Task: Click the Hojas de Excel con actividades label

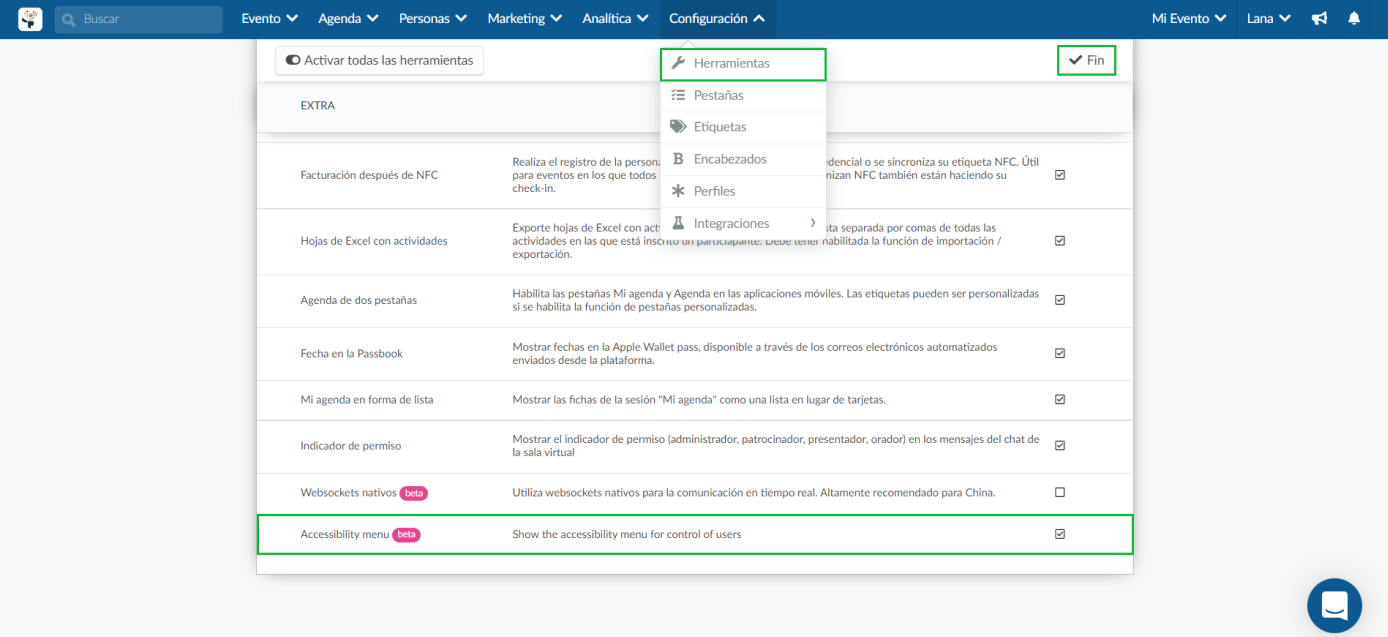Action: click(374, 241)
